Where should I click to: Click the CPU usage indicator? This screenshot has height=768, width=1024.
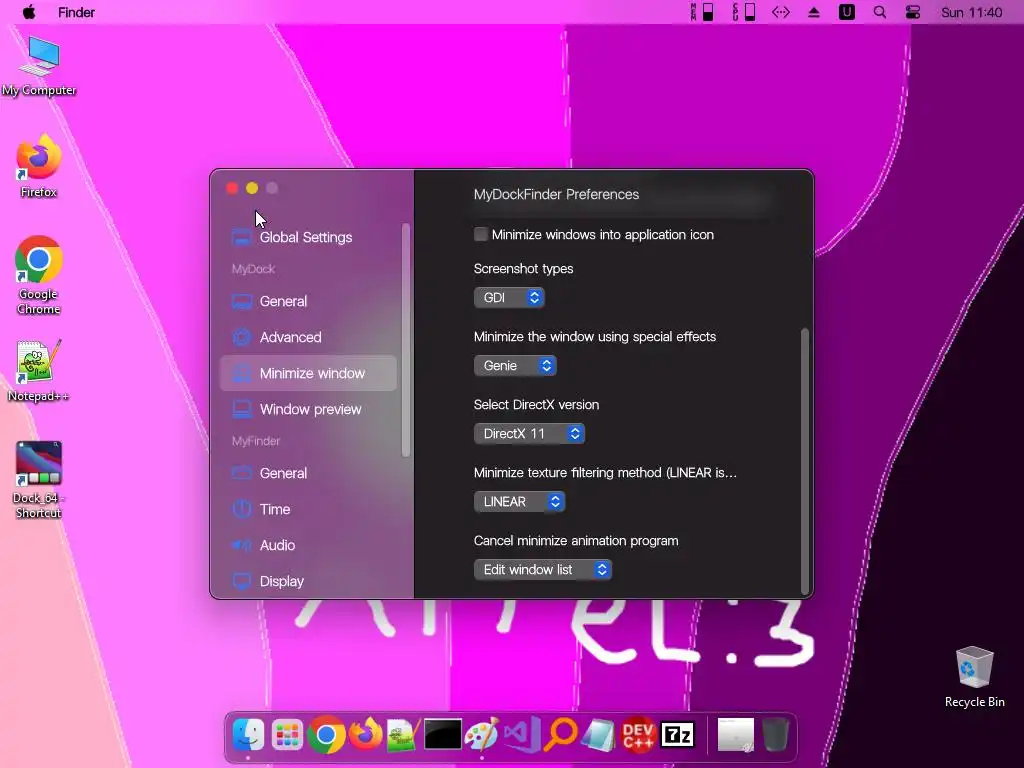pyautogui.click(x=744, y=12)
